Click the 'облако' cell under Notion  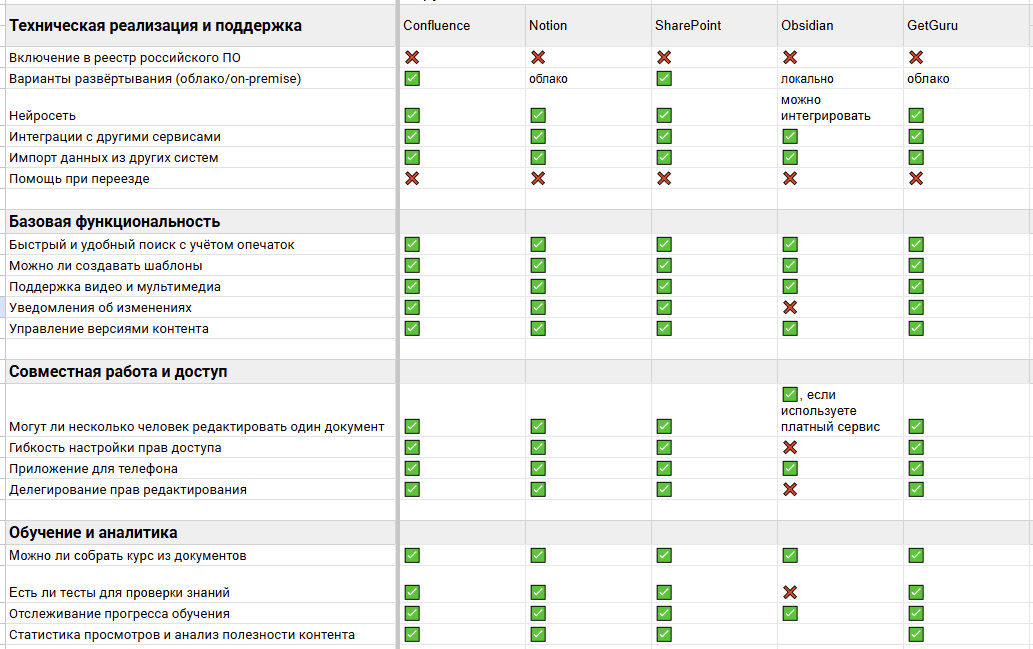(x=548, y=78)
